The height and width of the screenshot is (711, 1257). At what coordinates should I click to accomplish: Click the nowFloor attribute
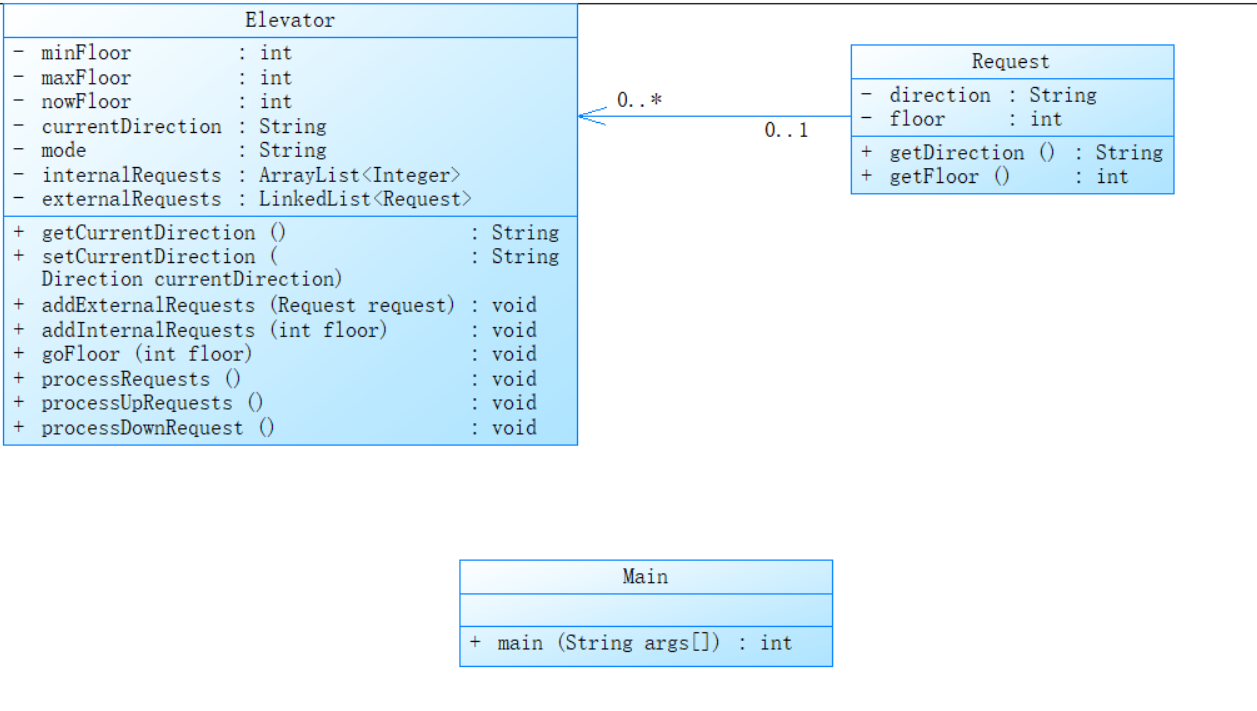(x=86, y=102)
